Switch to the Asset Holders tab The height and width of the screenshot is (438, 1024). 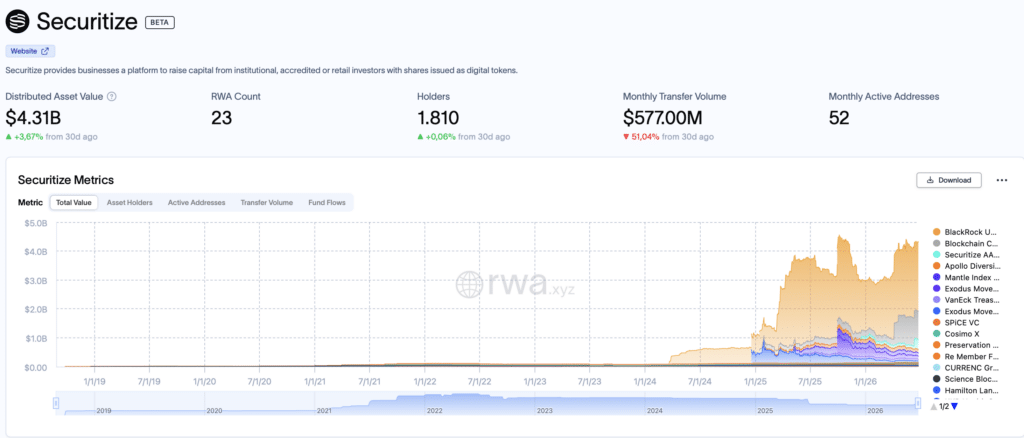129,202
